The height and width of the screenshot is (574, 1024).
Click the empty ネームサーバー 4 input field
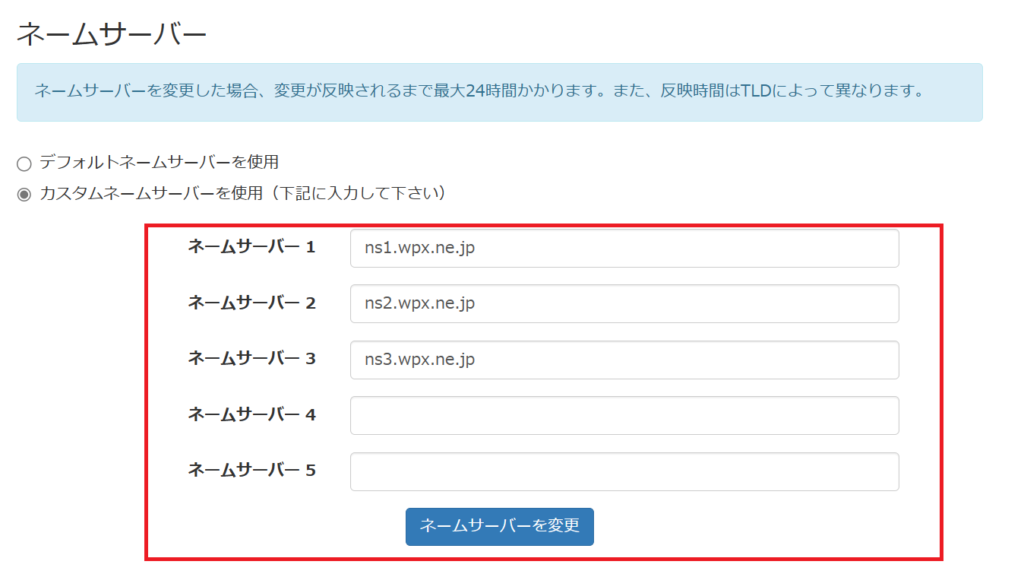click(x=624, y=415)
